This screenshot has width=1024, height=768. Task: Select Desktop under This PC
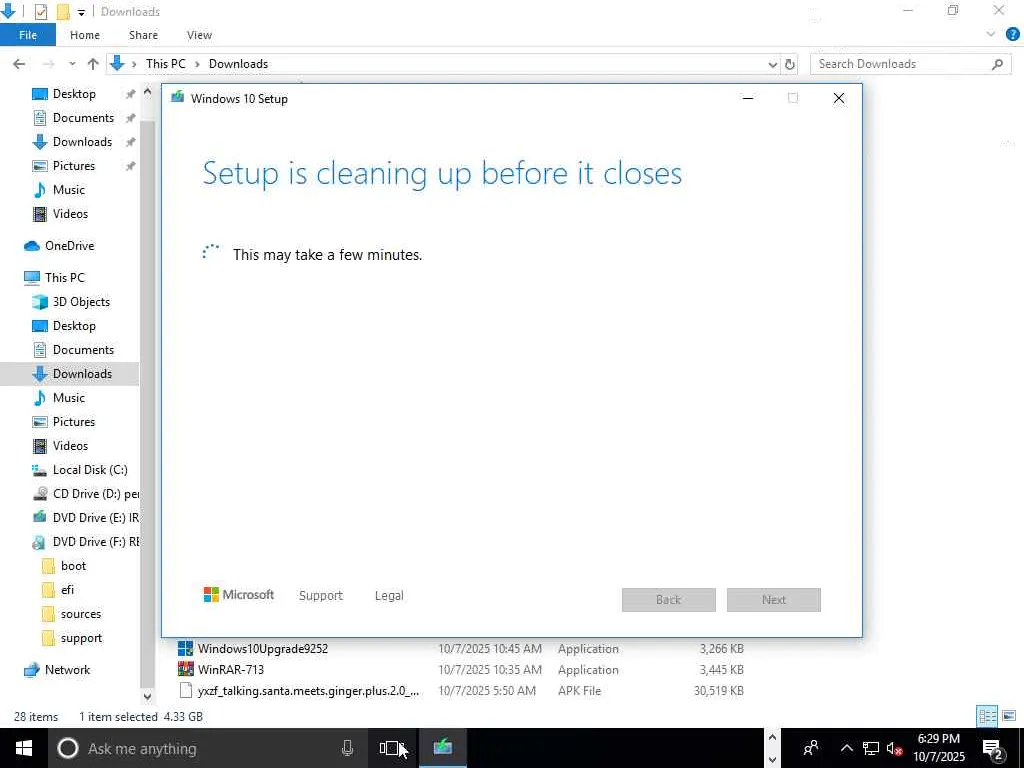74,326
